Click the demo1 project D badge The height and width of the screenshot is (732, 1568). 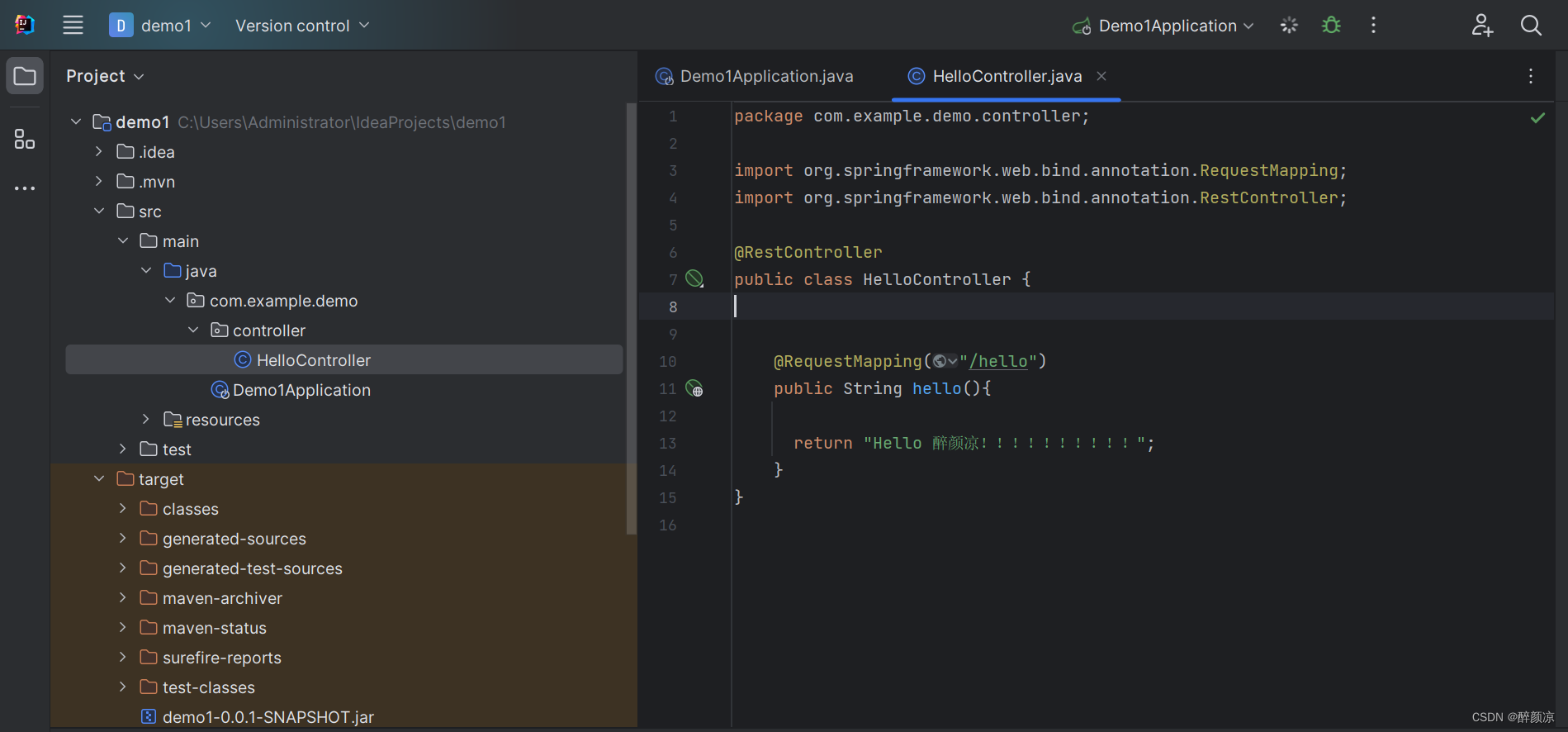(121, 26)
